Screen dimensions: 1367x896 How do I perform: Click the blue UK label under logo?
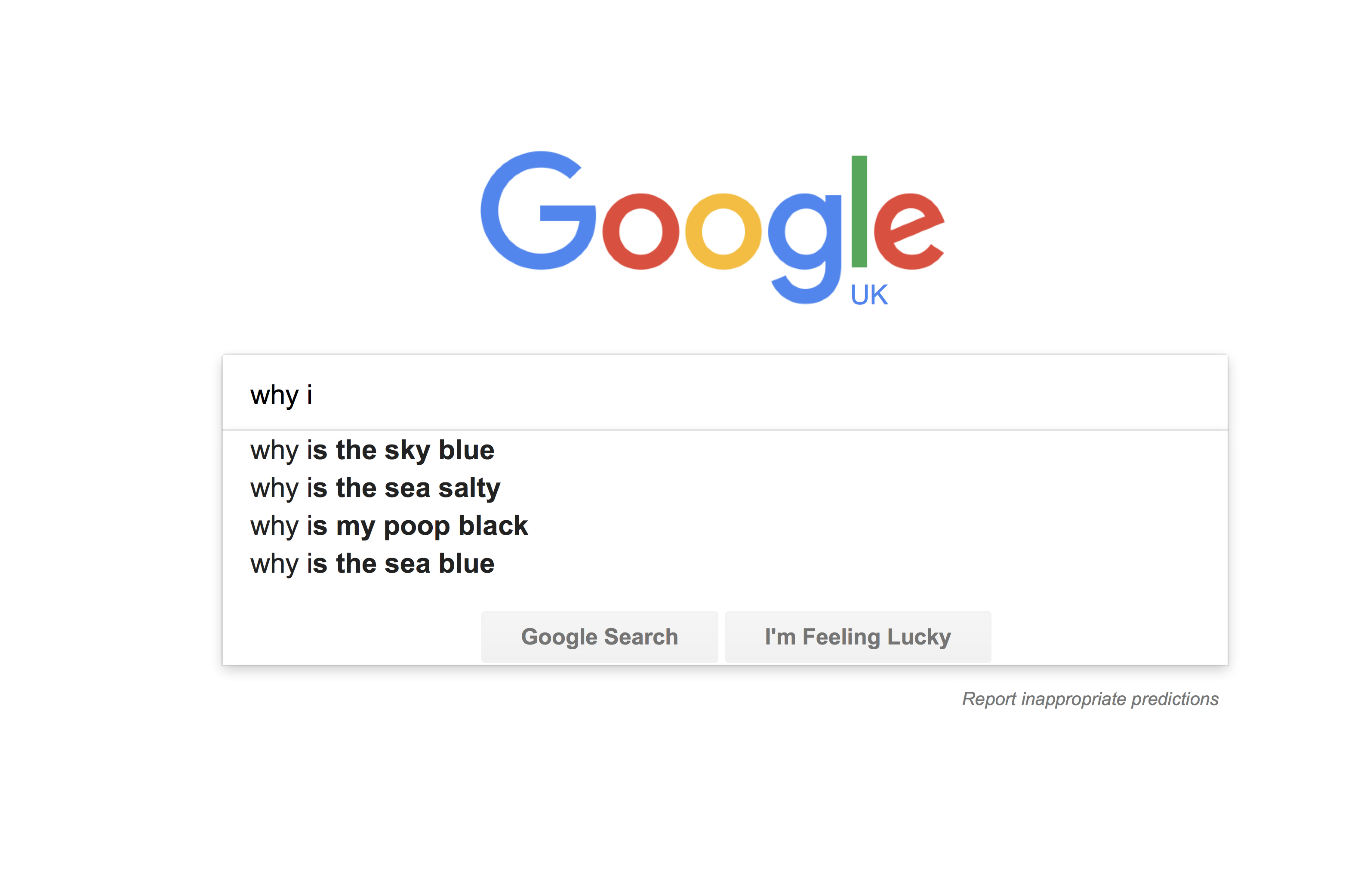(x=869, y=295)
